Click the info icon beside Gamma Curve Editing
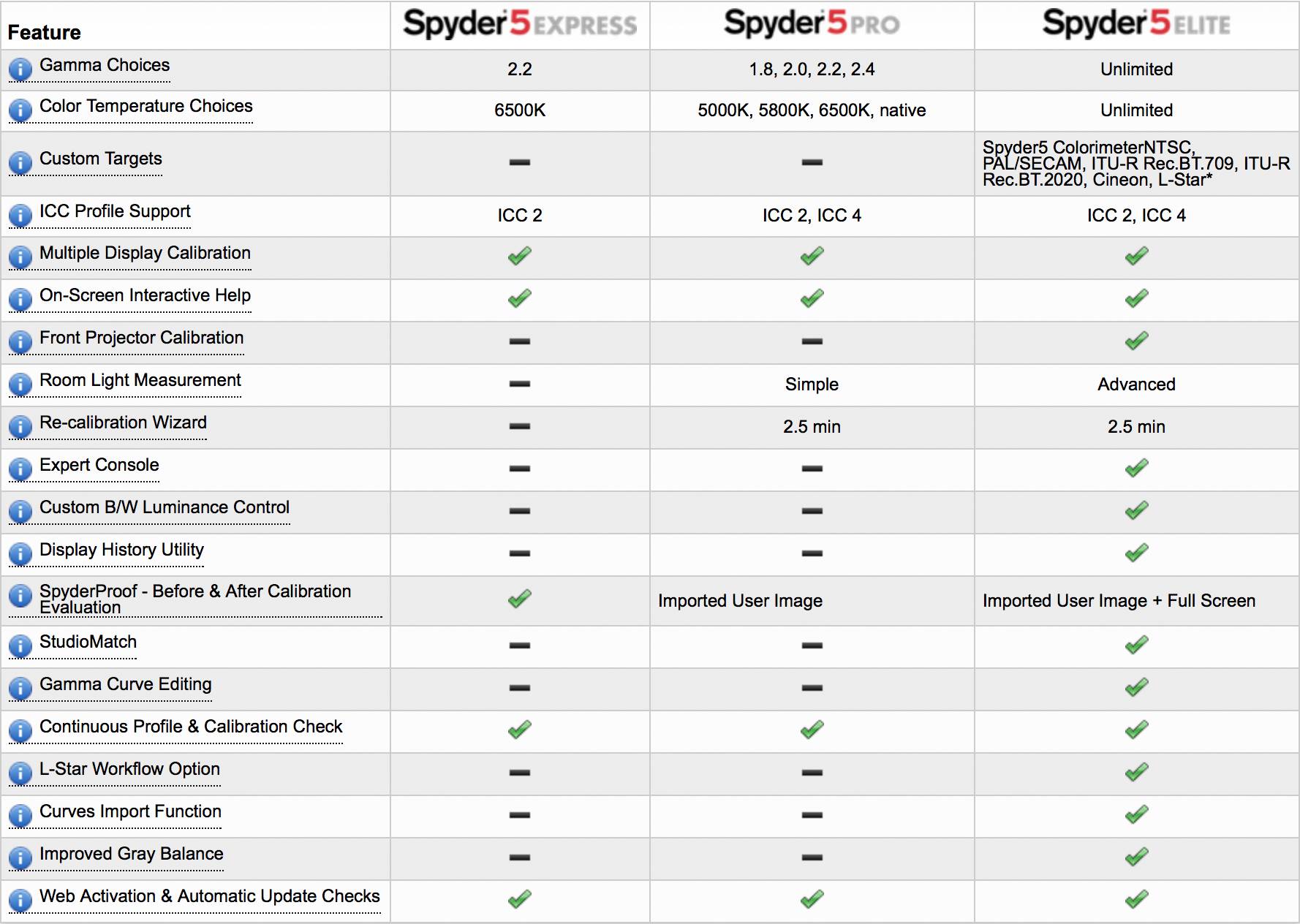 click(20, 688)
